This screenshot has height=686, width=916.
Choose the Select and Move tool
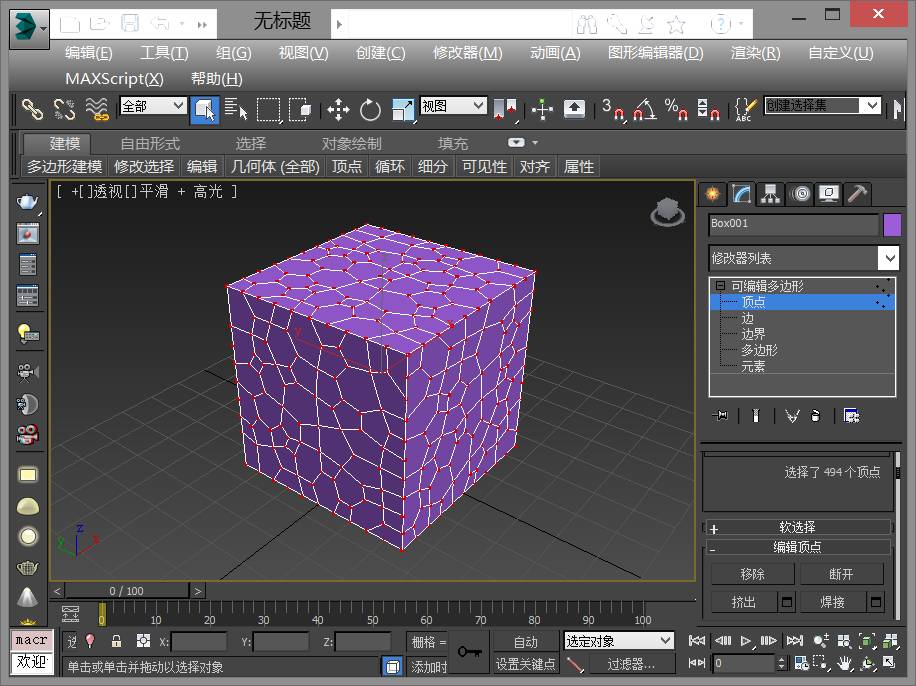coord(338,109)
